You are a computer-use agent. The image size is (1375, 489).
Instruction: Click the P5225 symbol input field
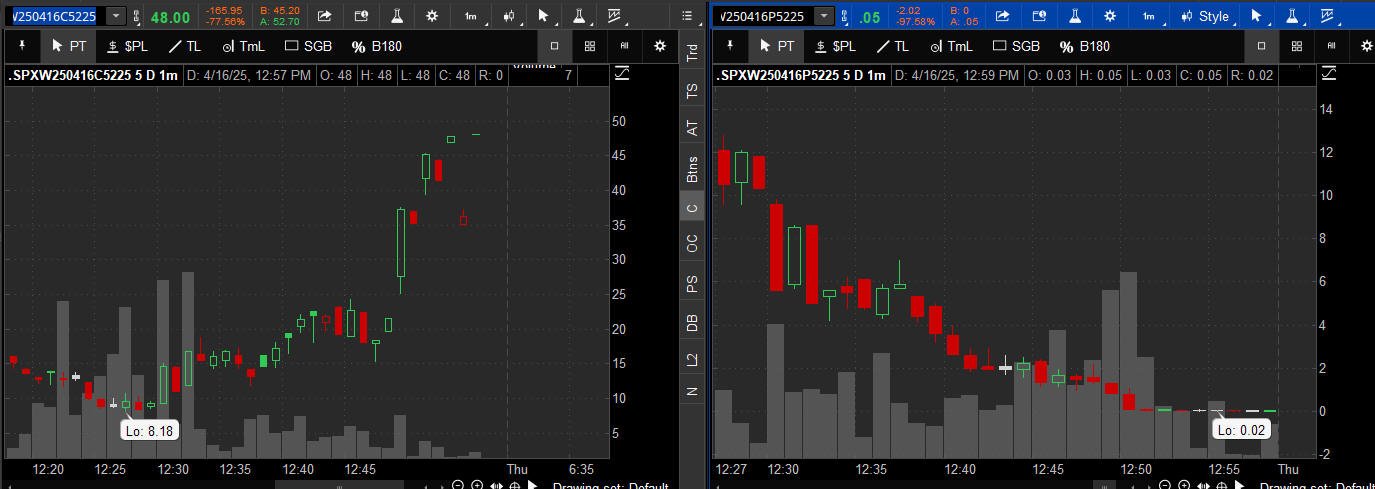[762, 16]
